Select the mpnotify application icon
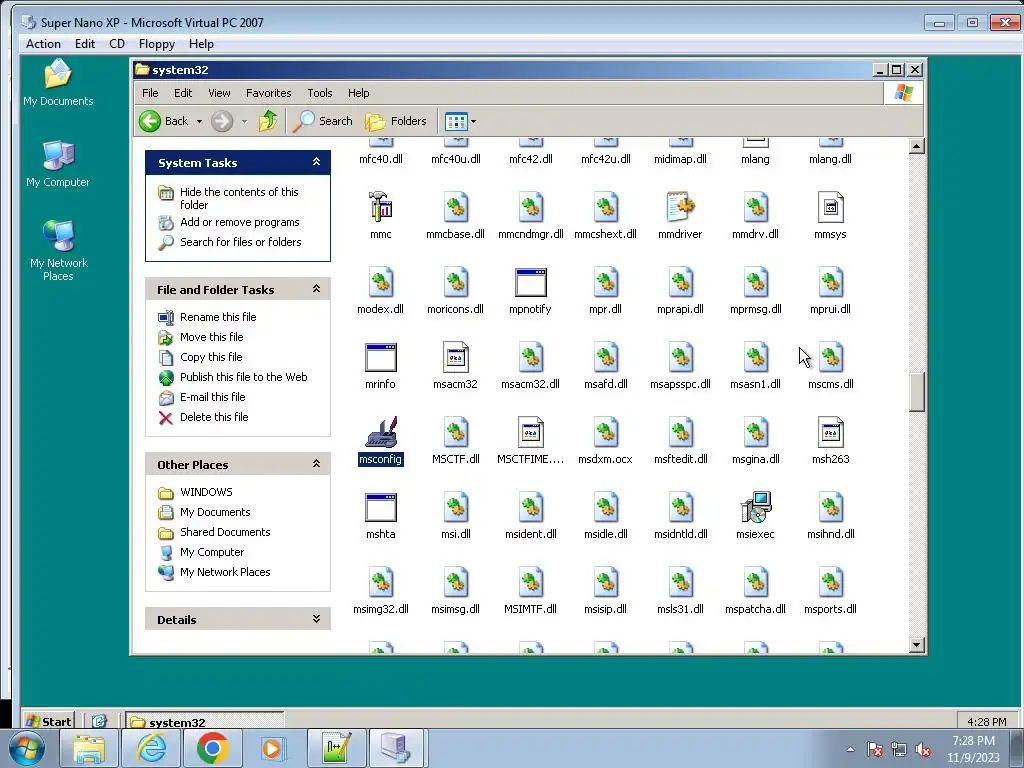The height and width of the screenshot is (768, 1024). pos(530,282)
